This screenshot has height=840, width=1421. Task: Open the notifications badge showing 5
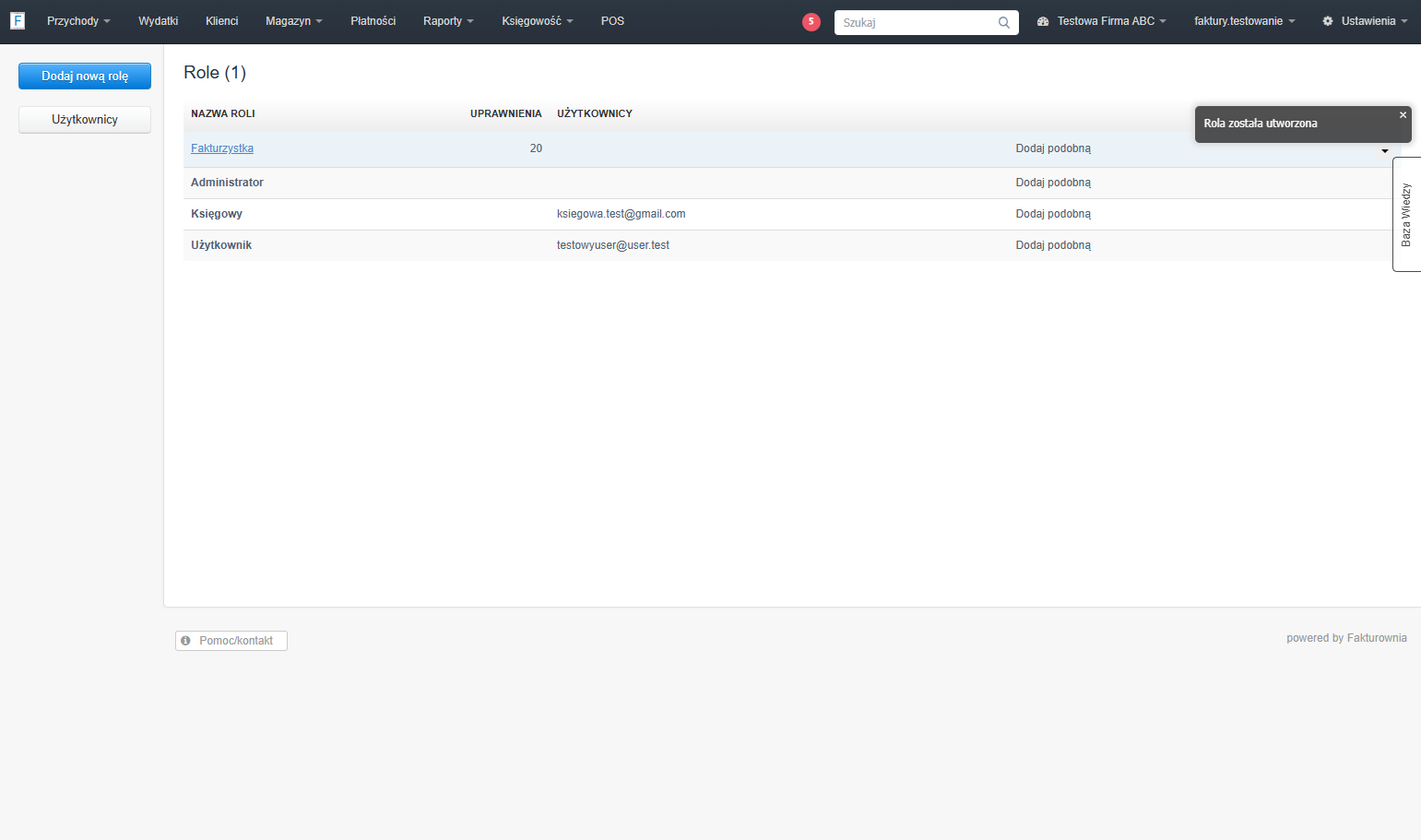(x=811, y=22)
